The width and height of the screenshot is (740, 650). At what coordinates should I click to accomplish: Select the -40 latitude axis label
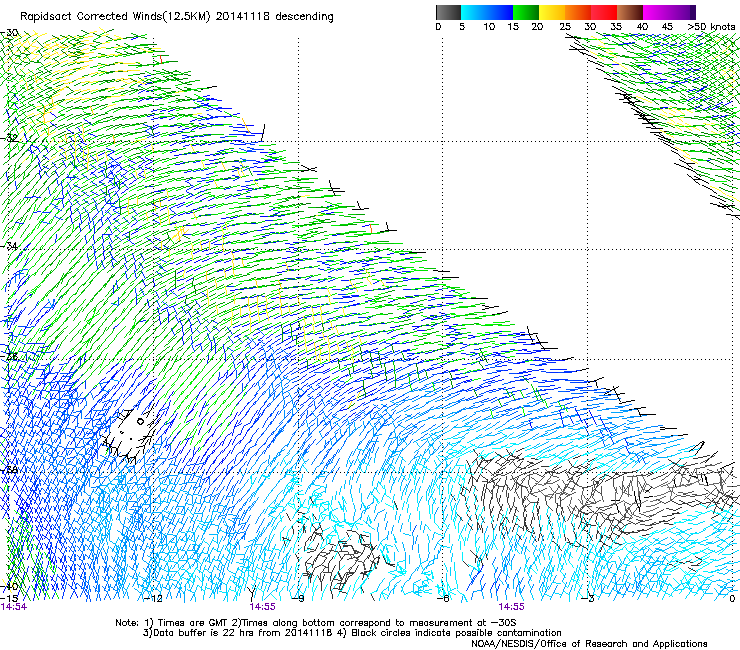pos(9,586)
